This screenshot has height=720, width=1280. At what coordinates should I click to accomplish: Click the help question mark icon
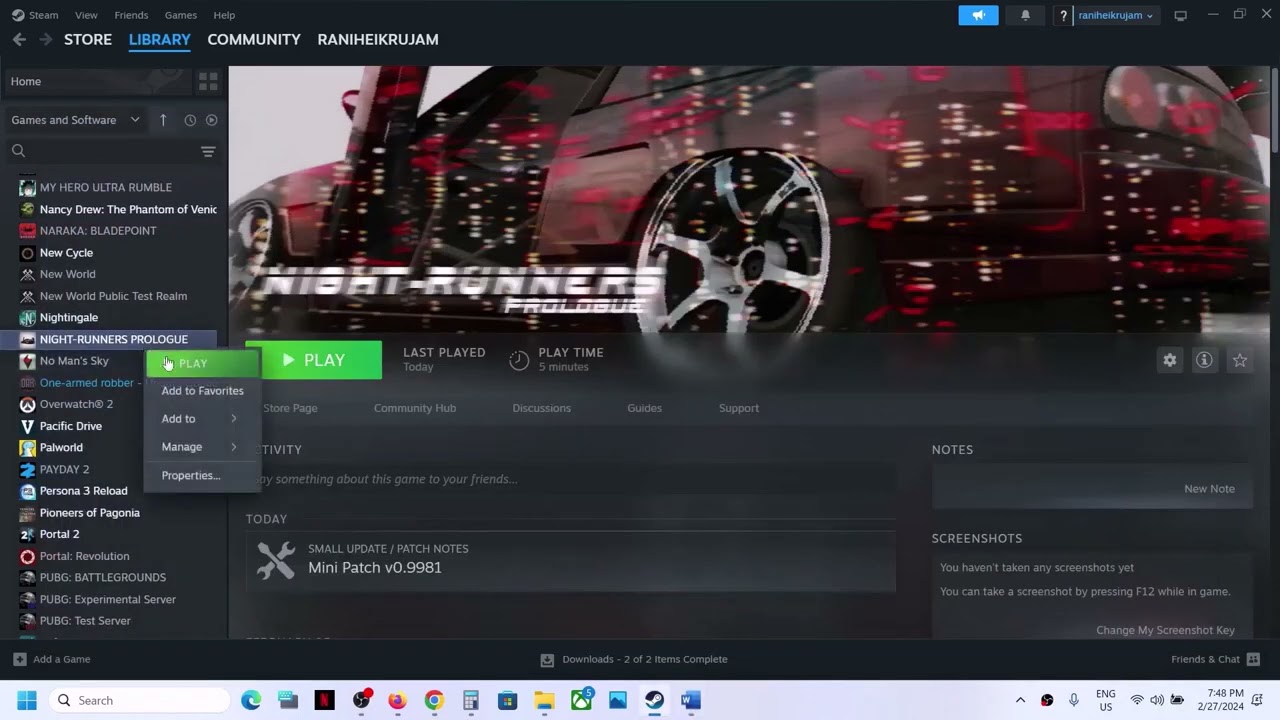(x=1064, y=15)
